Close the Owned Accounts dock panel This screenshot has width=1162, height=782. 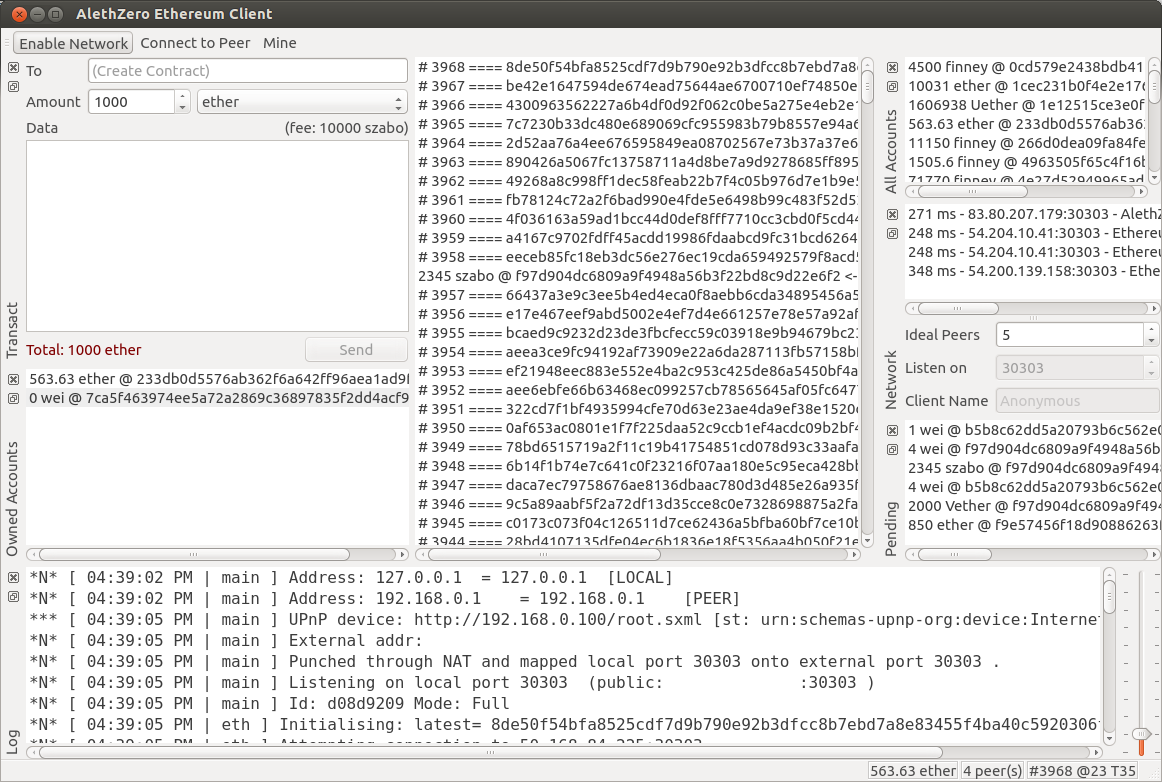coord(13,380)
